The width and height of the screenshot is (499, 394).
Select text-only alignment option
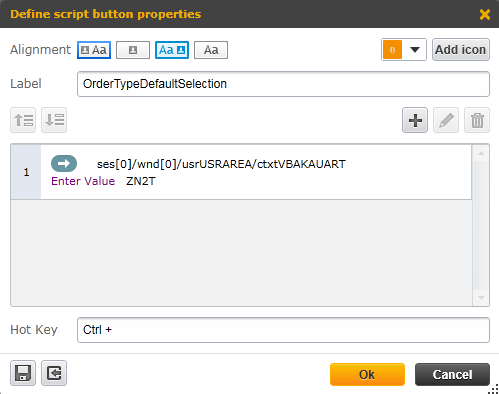(x=211, y=50)
